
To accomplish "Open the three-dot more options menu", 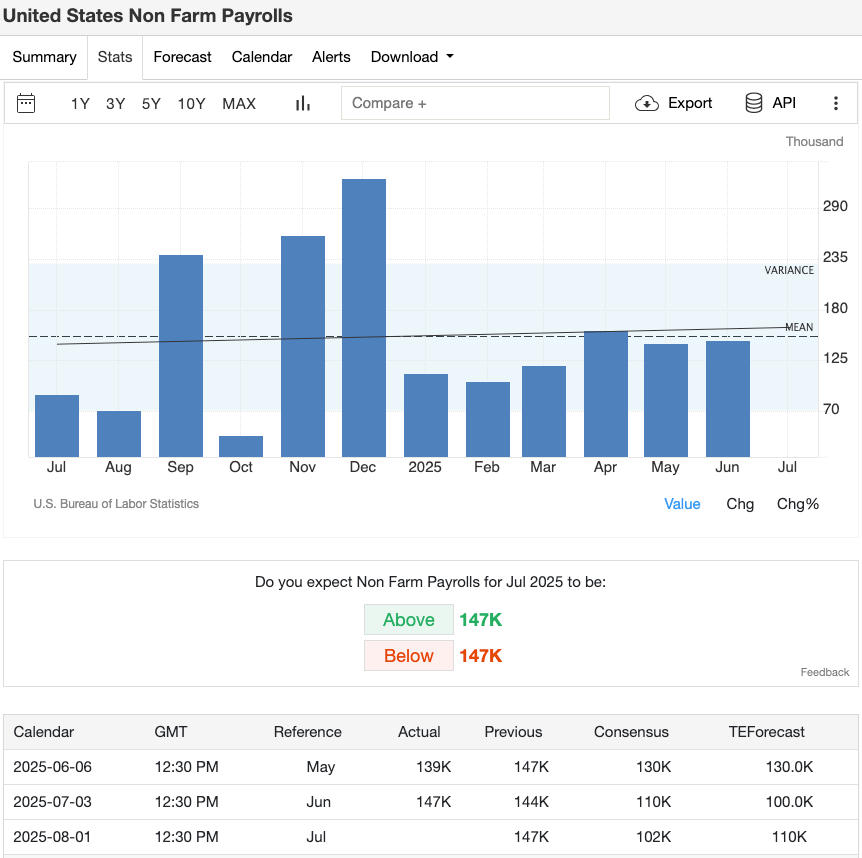I will [836, 103].
